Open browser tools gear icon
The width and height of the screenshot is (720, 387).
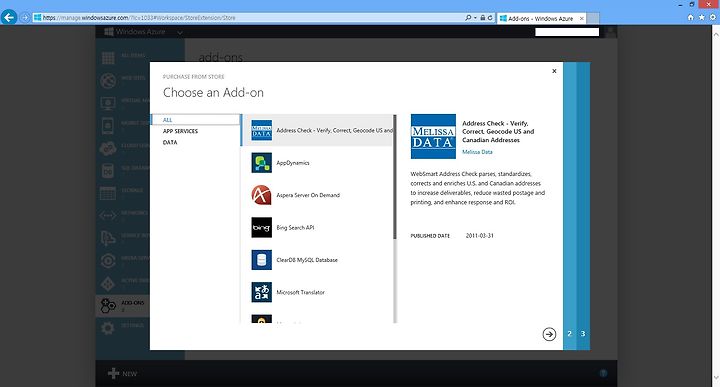(x=713, y=17)
